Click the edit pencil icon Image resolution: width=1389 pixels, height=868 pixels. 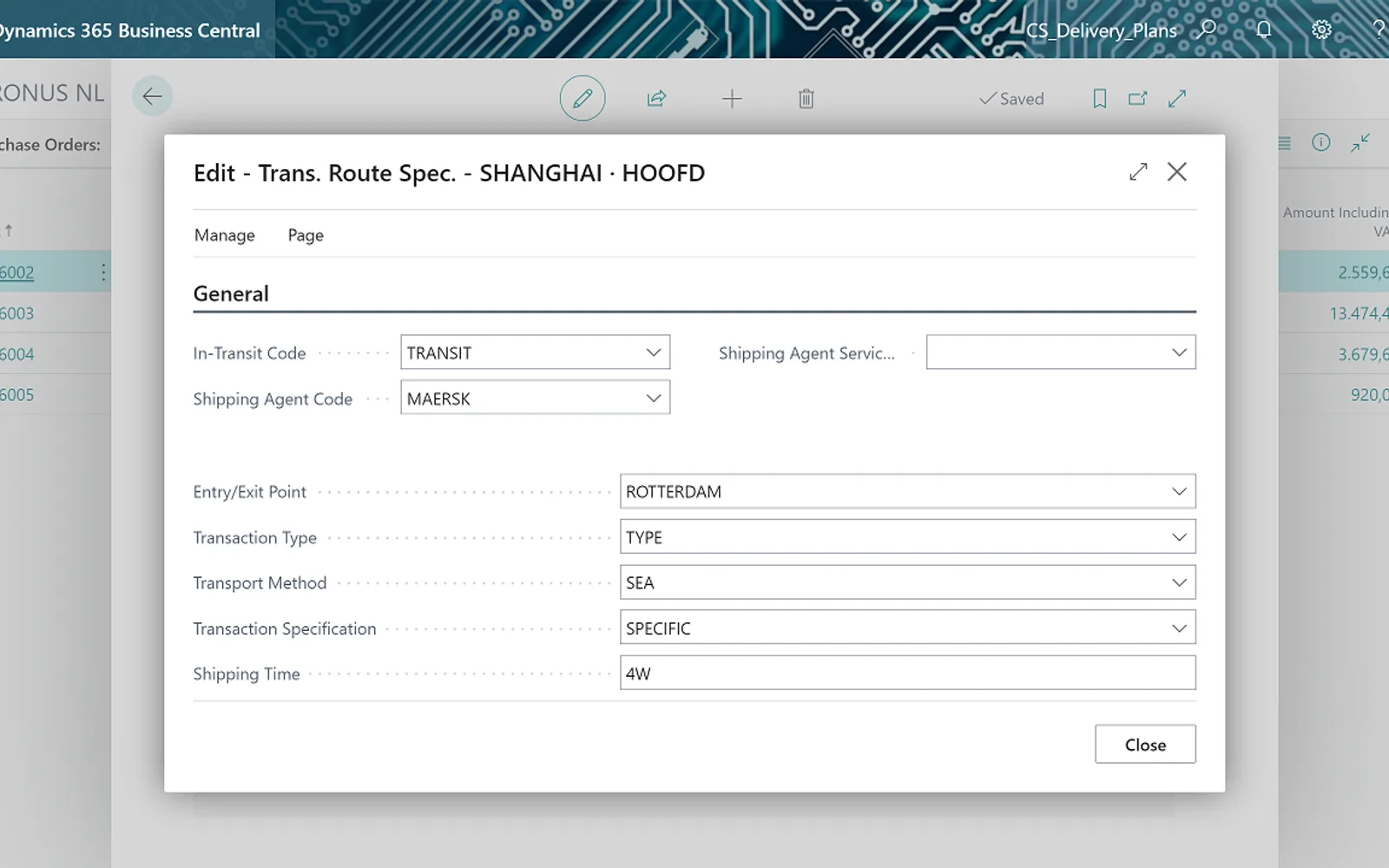[583, 98]
